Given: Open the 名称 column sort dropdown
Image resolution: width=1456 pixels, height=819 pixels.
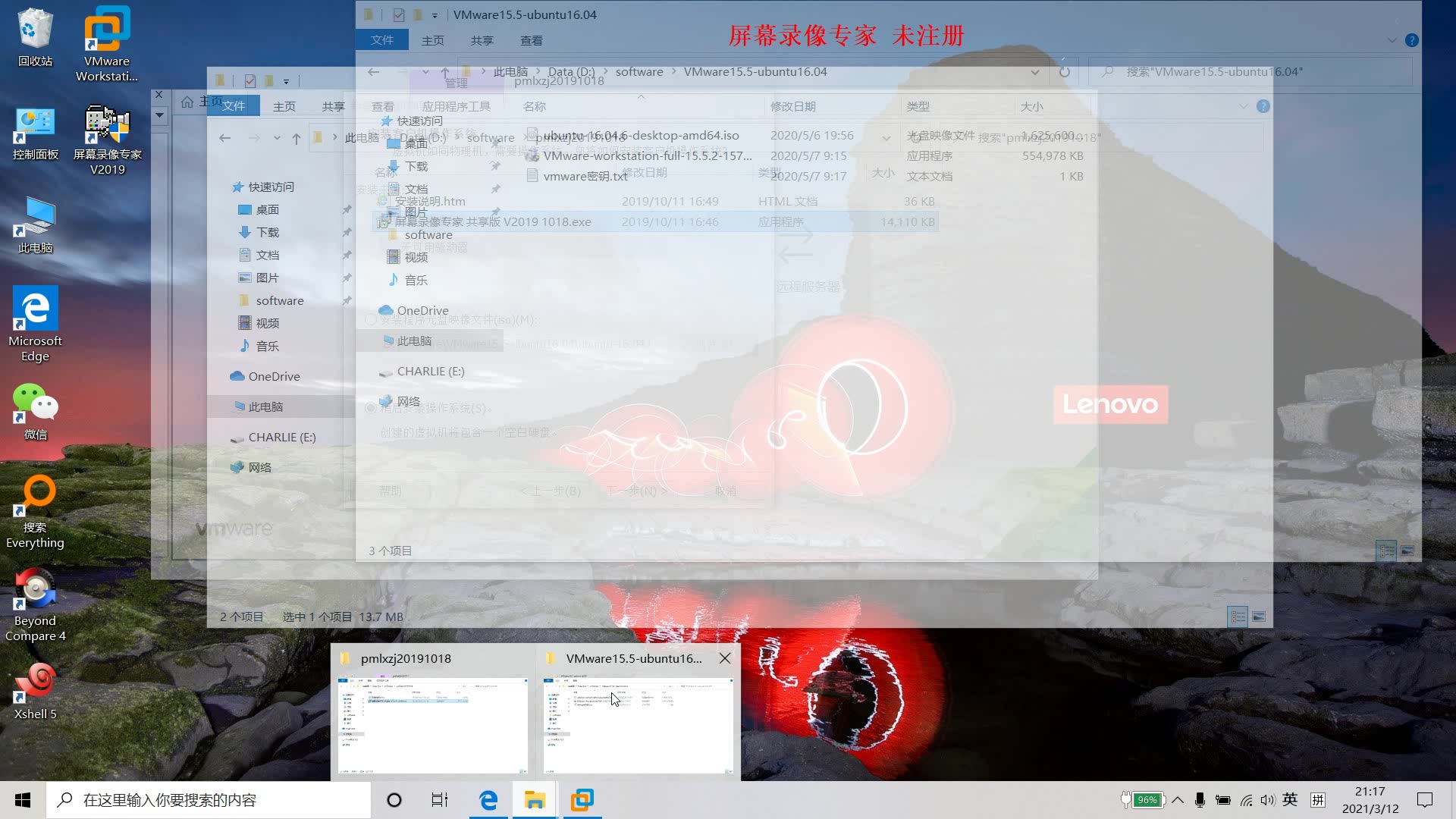Looking at the screenshot, I should (641, 98).
